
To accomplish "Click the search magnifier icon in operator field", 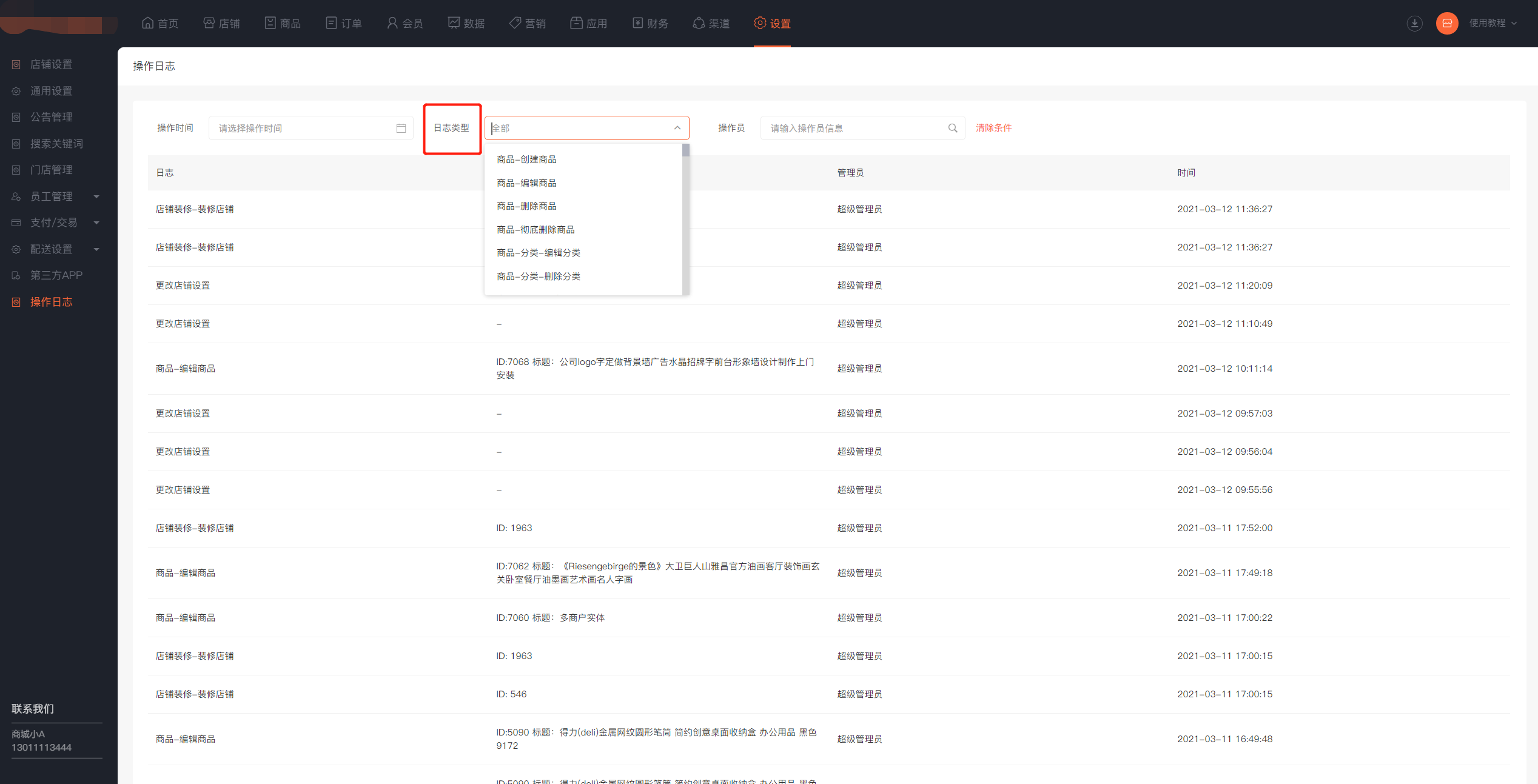I will [x=952, y=128].
